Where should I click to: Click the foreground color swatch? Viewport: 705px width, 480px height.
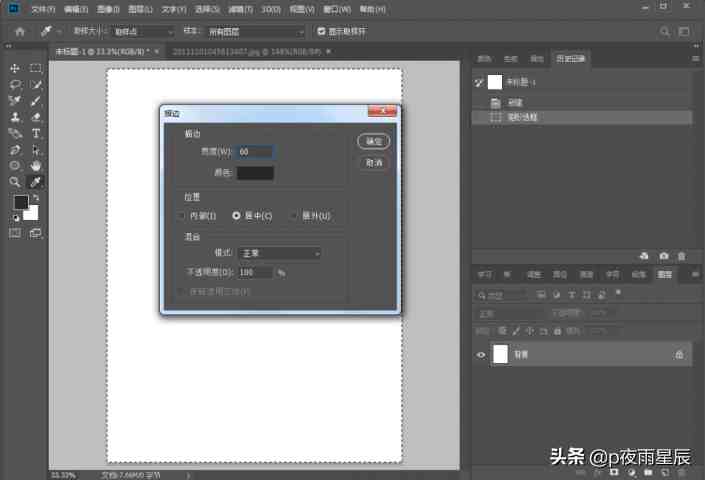click(21, 202)
